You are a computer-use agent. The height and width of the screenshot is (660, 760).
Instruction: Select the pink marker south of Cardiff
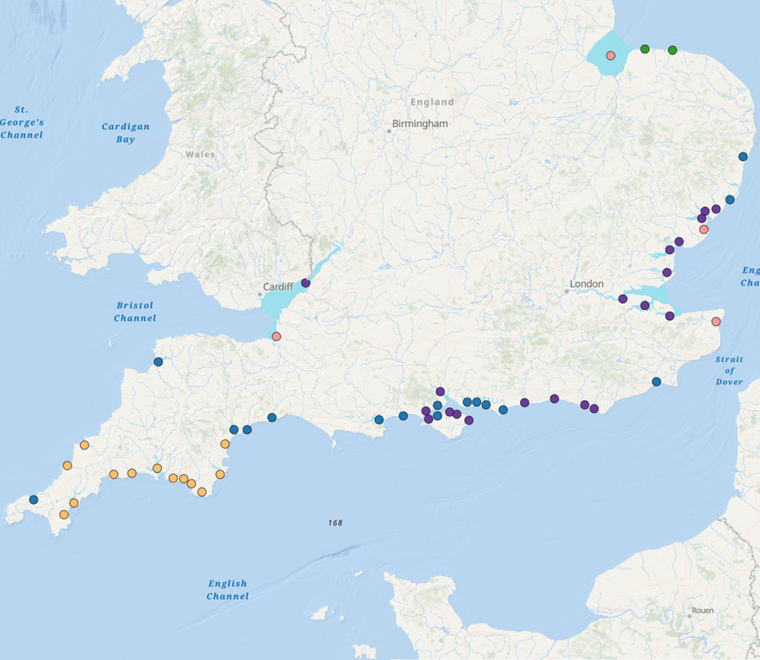(x=277, y=336)
